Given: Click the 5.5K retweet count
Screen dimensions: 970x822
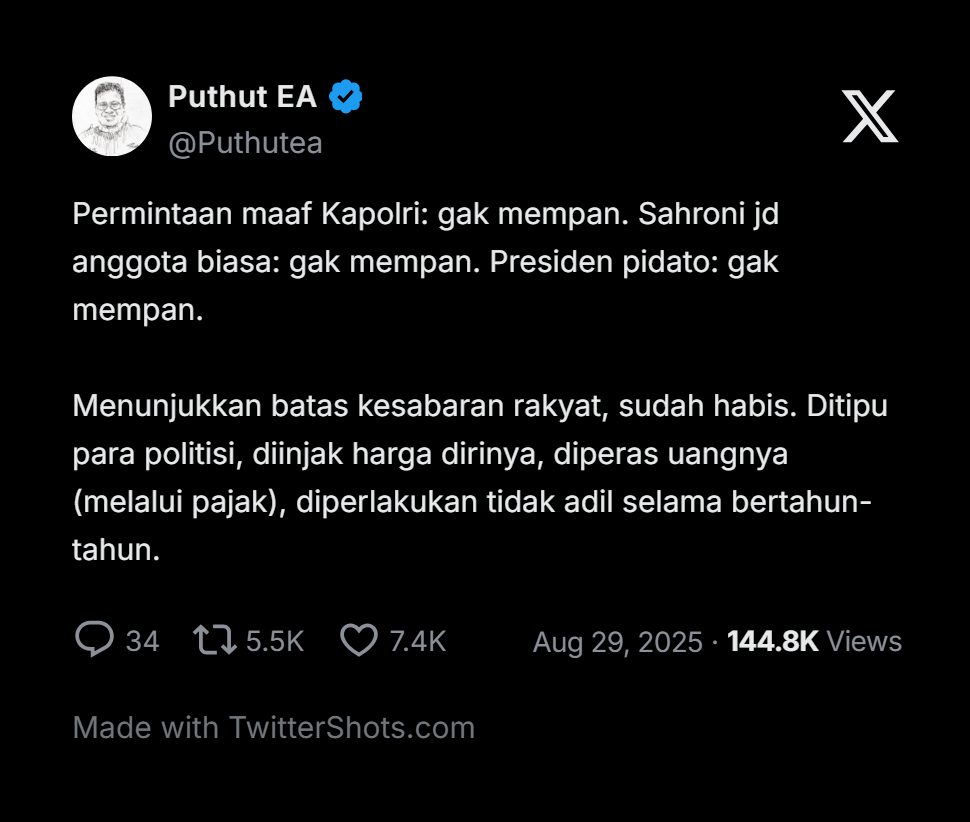Looking at the screenshot, I should click(274, 641).
